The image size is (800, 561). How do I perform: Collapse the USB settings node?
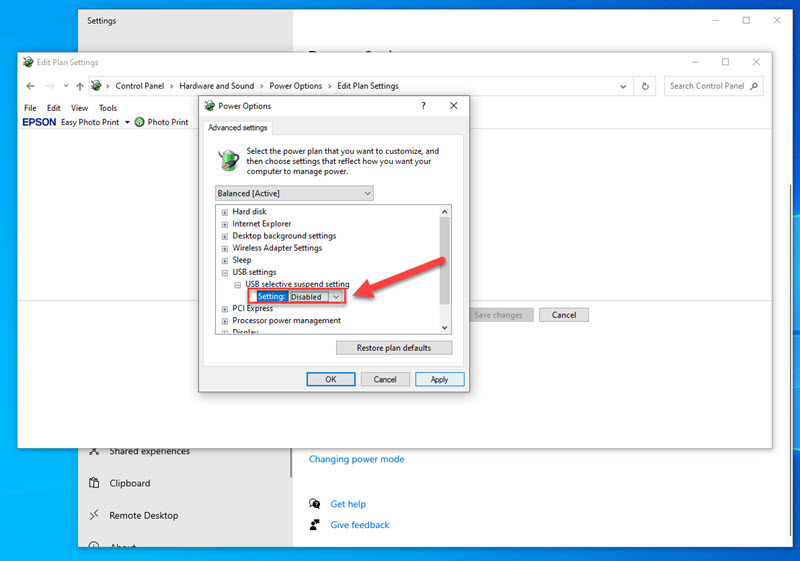[224, 273]
